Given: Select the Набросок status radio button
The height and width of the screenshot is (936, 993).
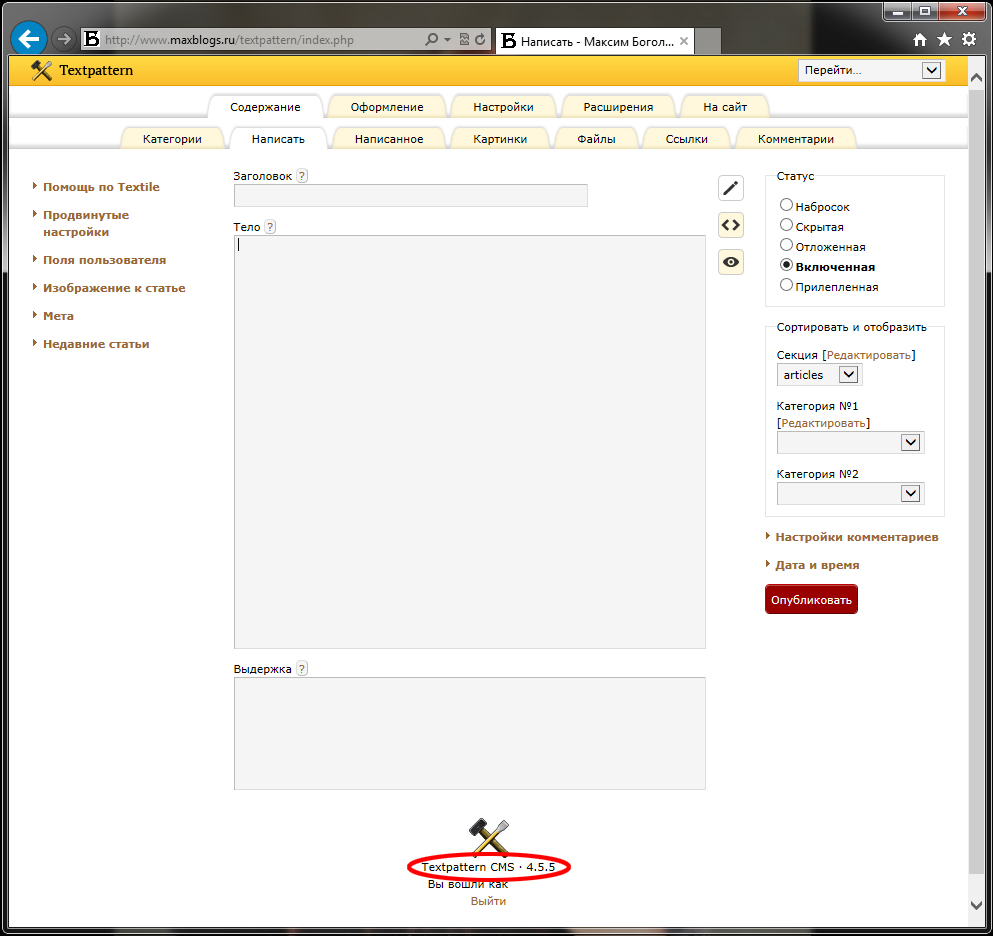Looking at the screenshot, I should [x=786, y=205].
